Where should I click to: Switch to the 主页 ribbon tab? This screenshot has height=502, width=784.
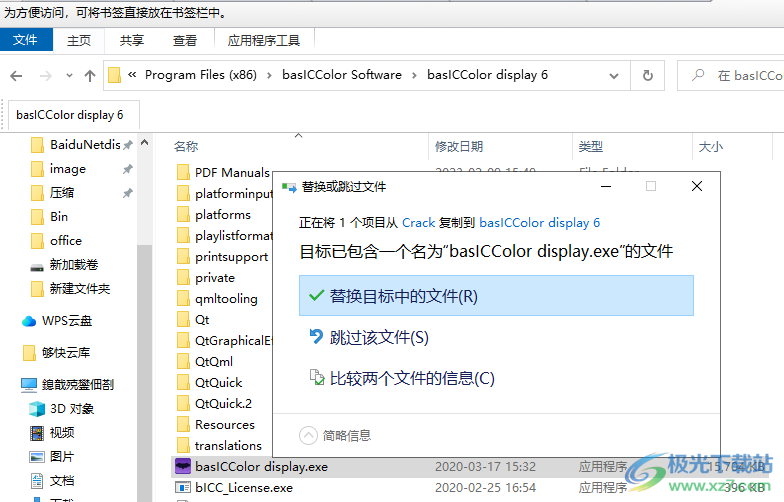point(79,40)
